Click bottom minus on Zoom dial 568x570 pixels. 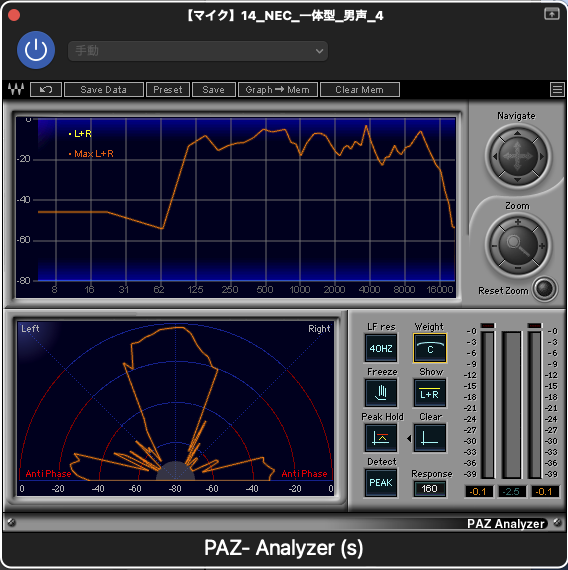point(518,268)
